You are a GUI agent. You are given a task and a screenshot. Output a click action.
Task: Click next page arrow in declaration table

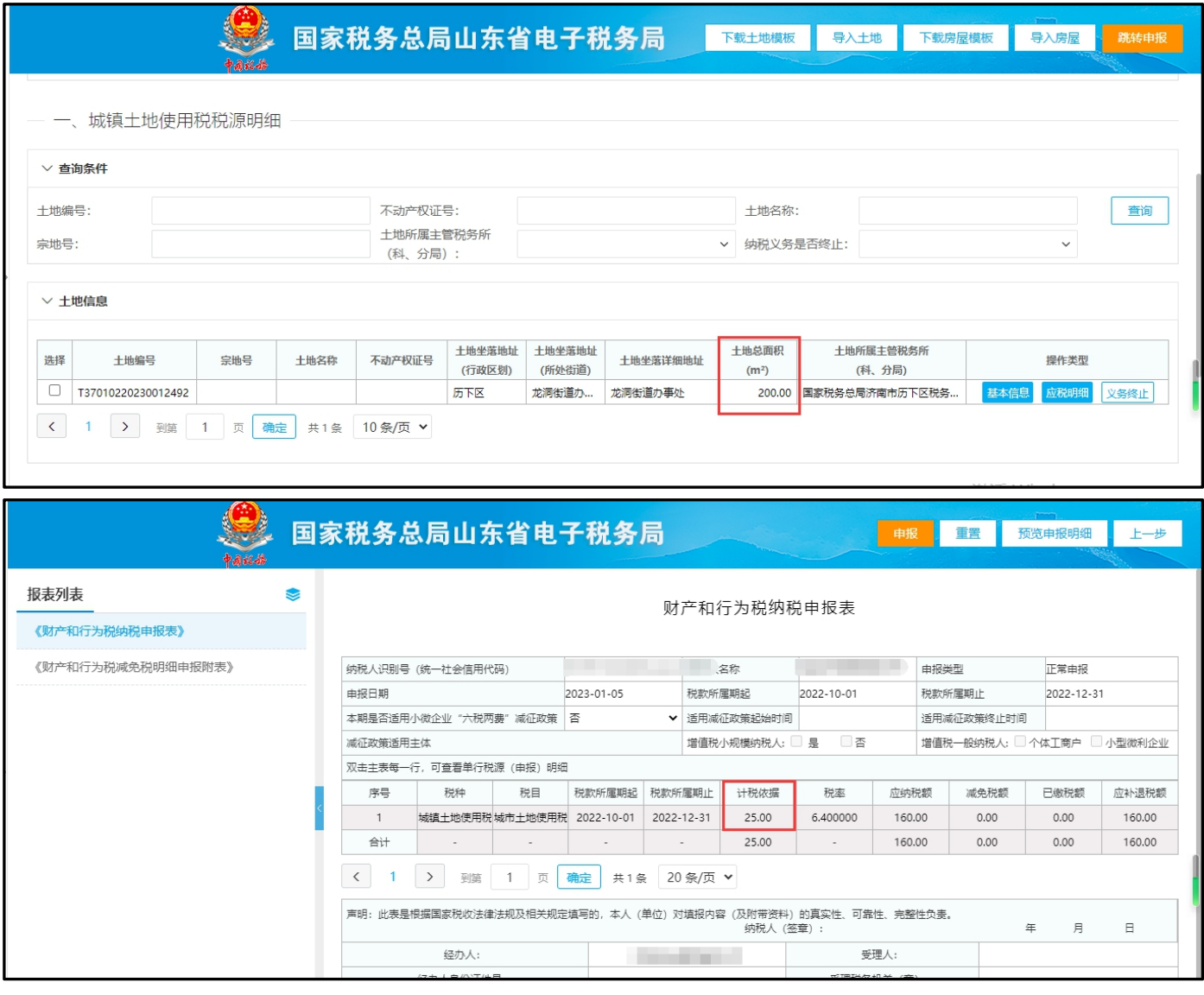429,877
